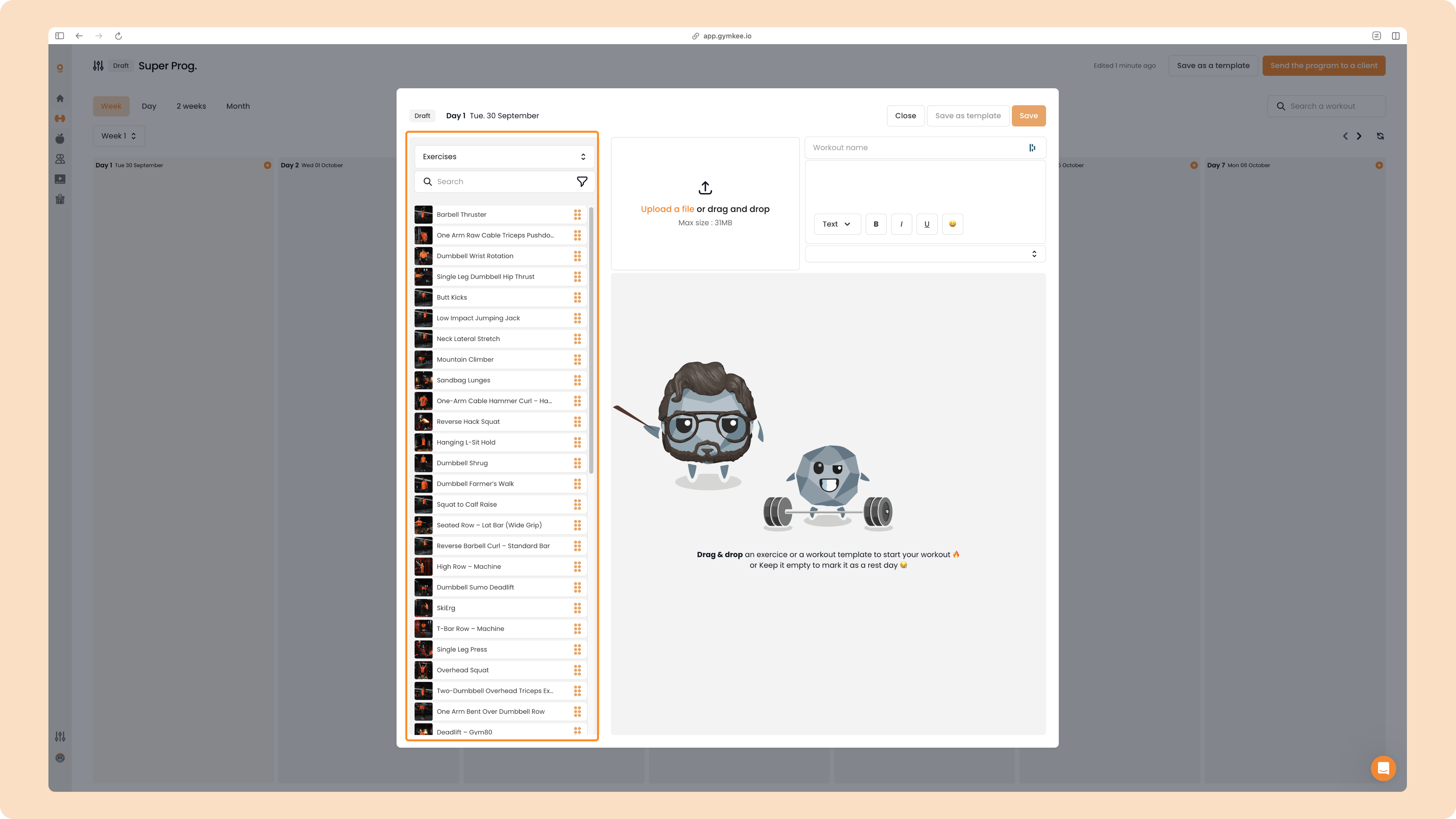Save the workout with the orange Save button
The height and width of the screenshot is (819, 1456).
[1028, 116]
